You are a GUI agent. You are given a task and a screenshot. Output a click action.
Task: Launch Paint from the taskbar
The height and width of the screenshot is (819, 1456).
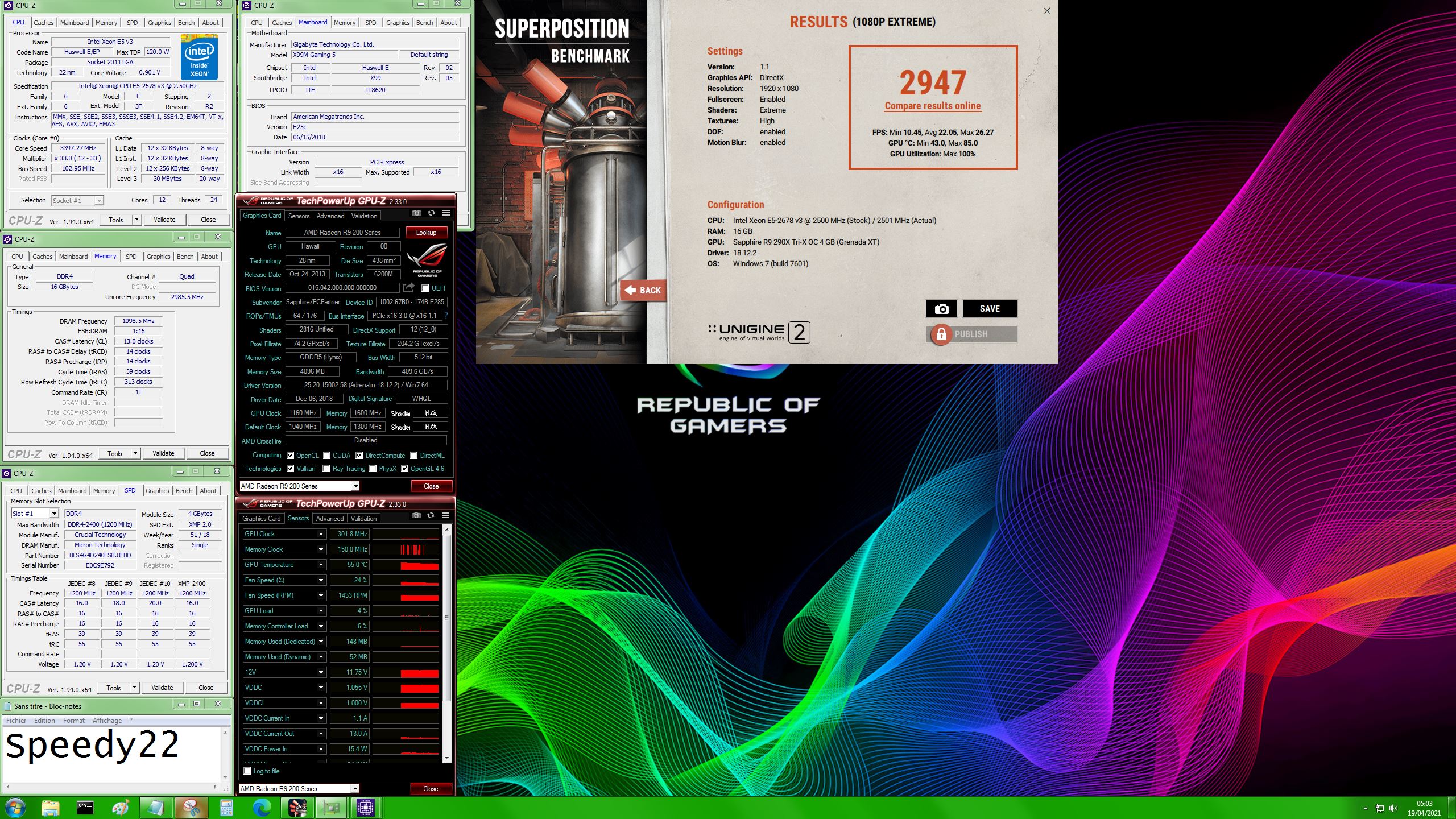(121, 808)
